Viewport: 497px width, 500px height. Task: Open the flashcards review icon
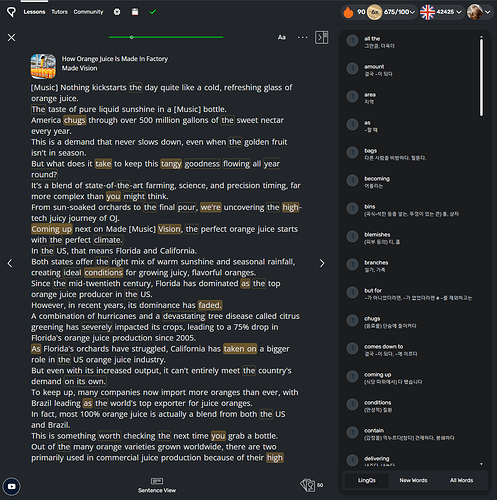tap(307, 485)
